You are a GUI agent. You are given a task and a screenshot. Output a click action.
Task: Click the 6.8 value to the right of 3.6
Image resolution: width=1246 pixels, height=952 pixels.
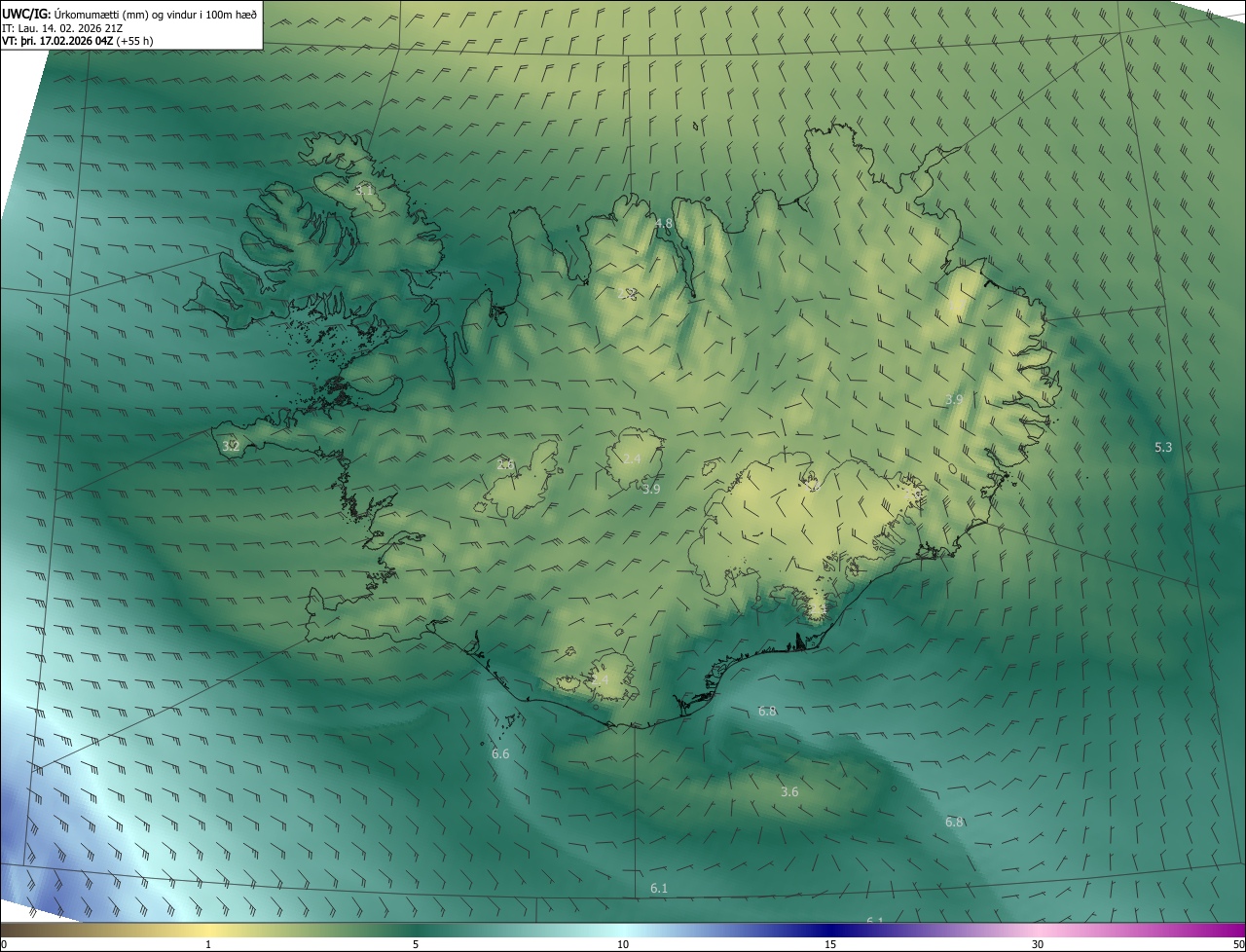tap(954, 822)
